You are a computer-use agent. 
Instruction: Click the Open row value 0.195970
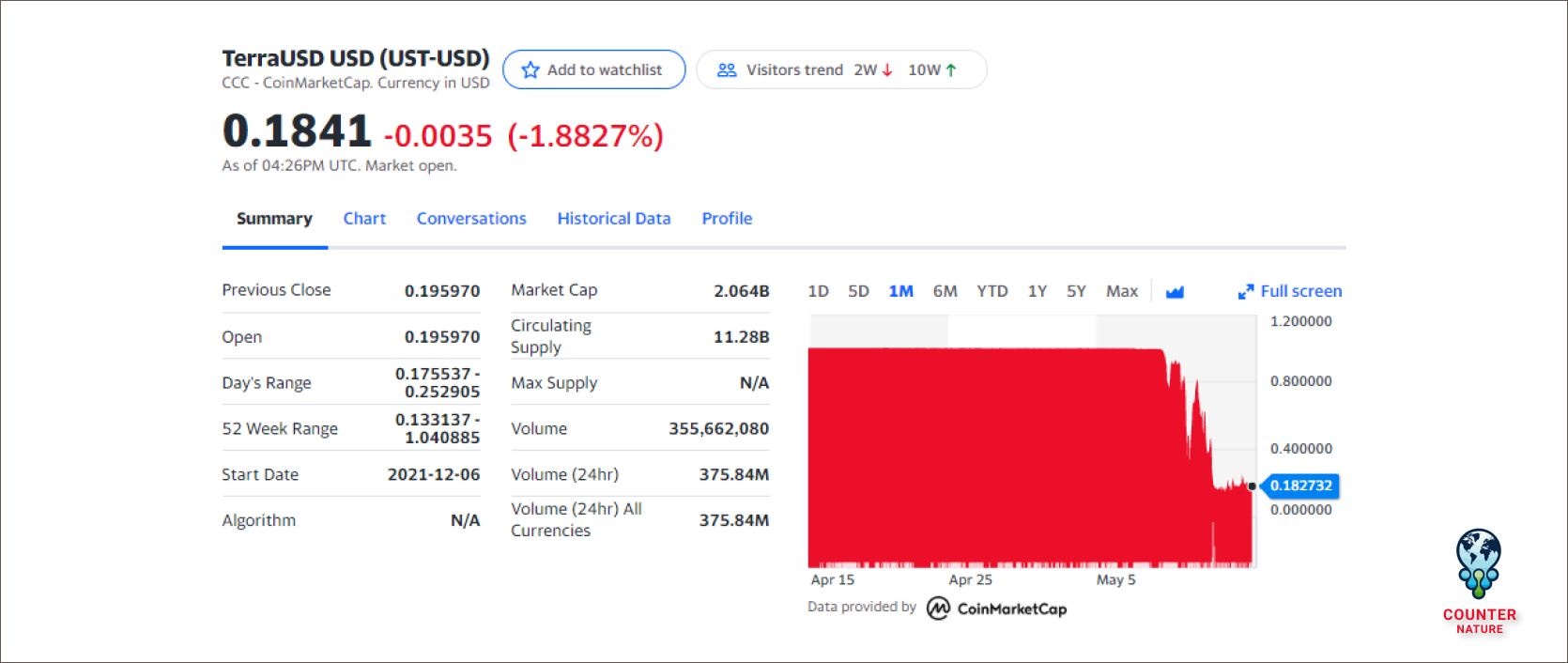442,337
